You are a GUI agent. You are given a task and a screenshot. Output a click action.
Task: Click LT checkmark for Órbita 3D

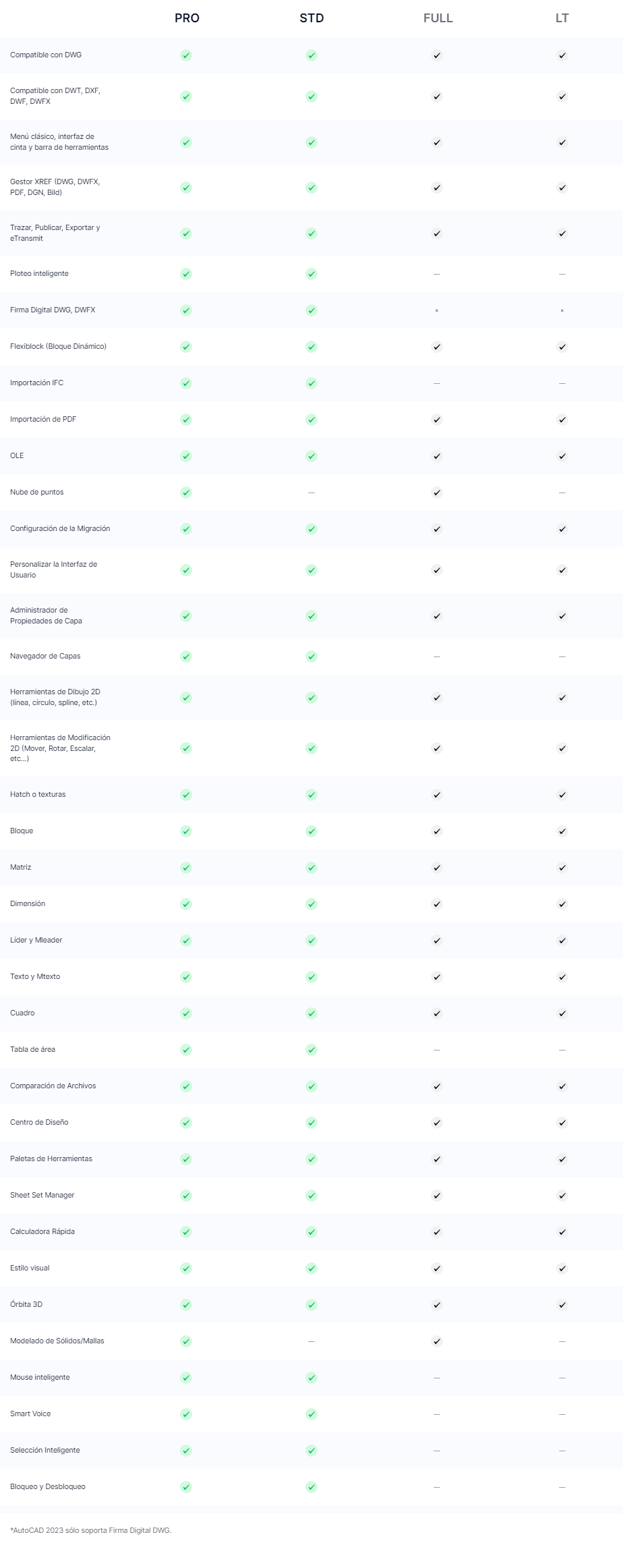pyautogui.click(x=562, y=1305)
